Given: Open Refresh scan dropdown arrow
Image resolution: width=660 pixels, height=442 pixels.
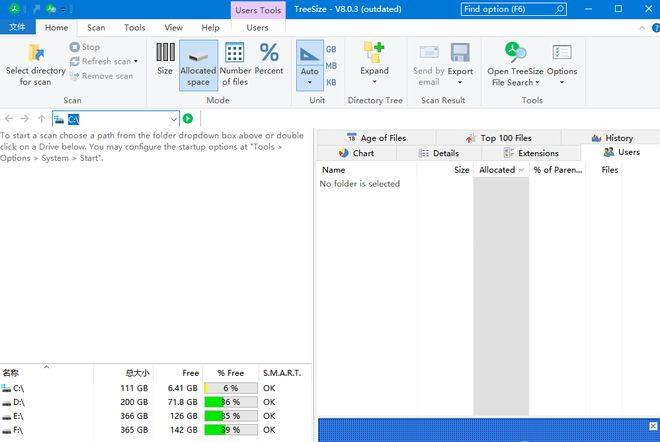Looking at the screenshot, I should tap(136, 61).
